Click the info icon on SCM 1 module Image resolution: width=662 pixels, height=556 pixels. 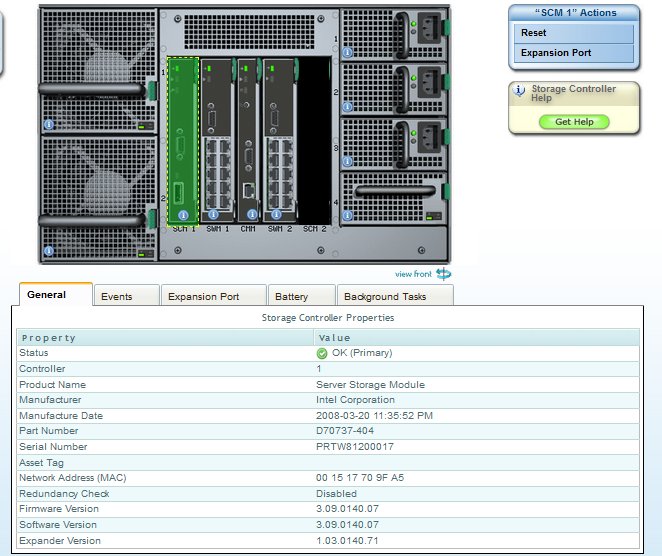pyautogui.click(x=183, y=214)
